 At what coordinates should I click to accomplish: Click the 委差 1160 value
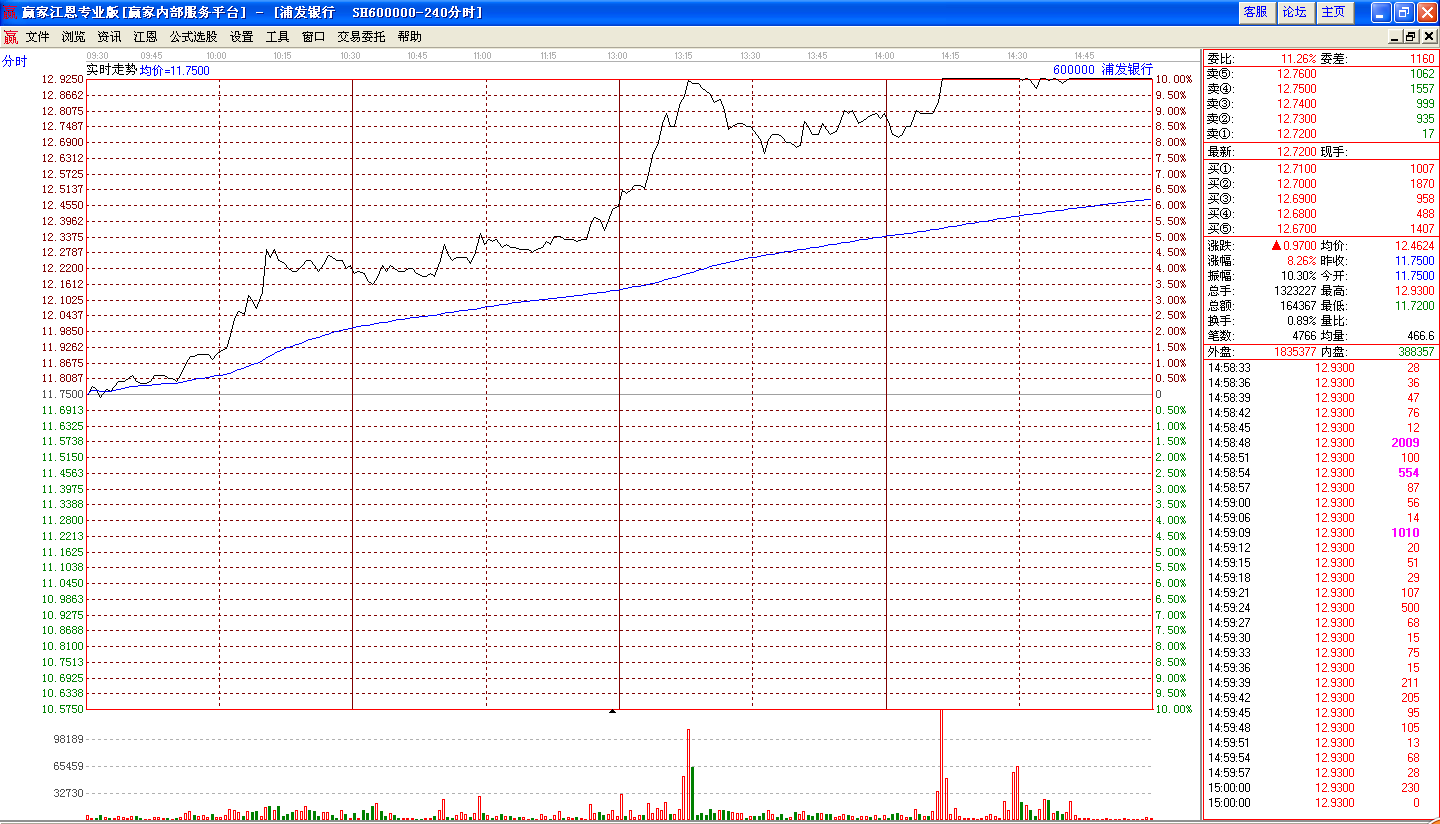(x=1422, y=59)
